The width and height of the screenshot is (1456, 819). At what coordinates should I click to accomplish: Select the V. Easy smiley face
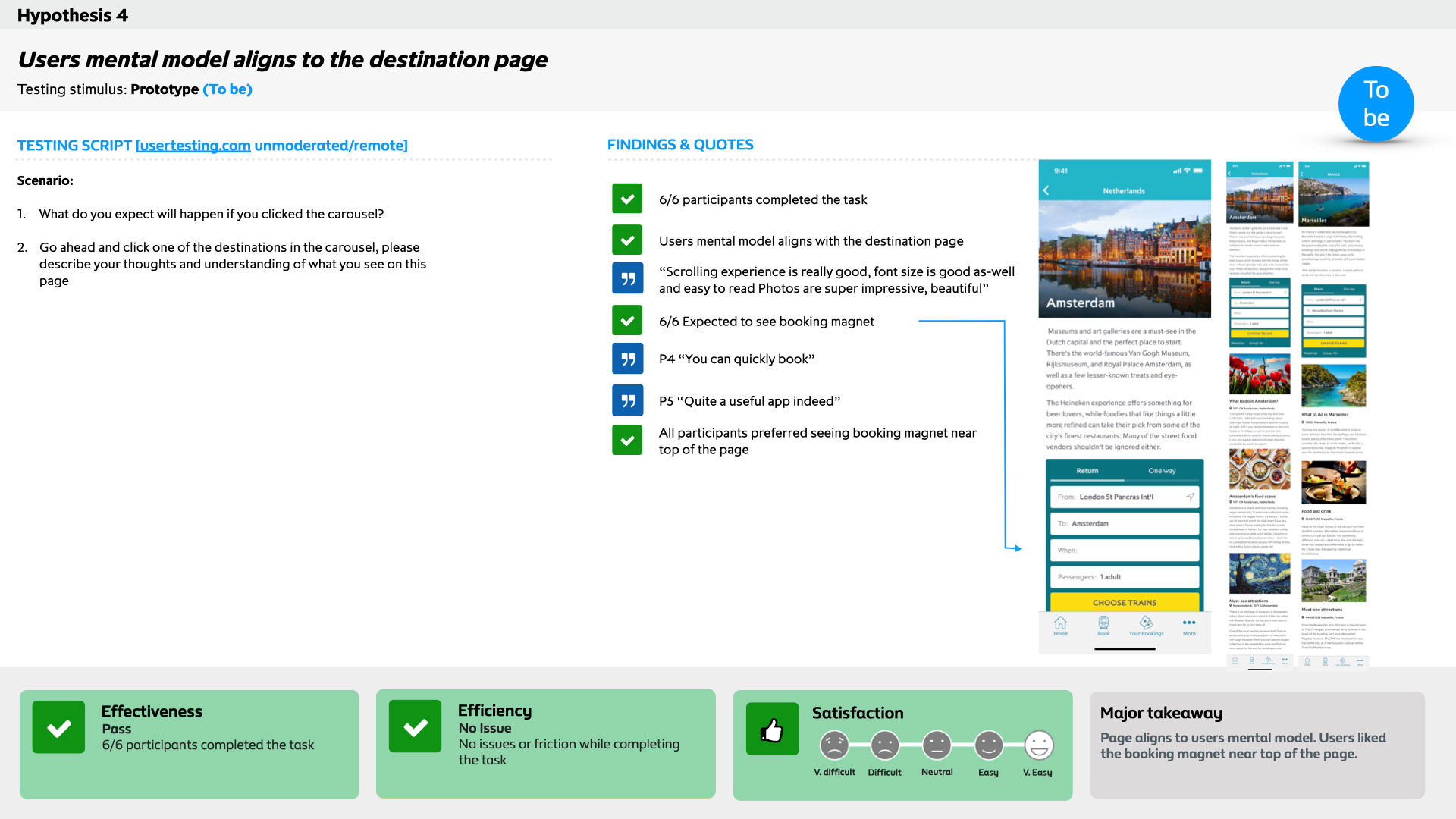(x=1038, y=745)
